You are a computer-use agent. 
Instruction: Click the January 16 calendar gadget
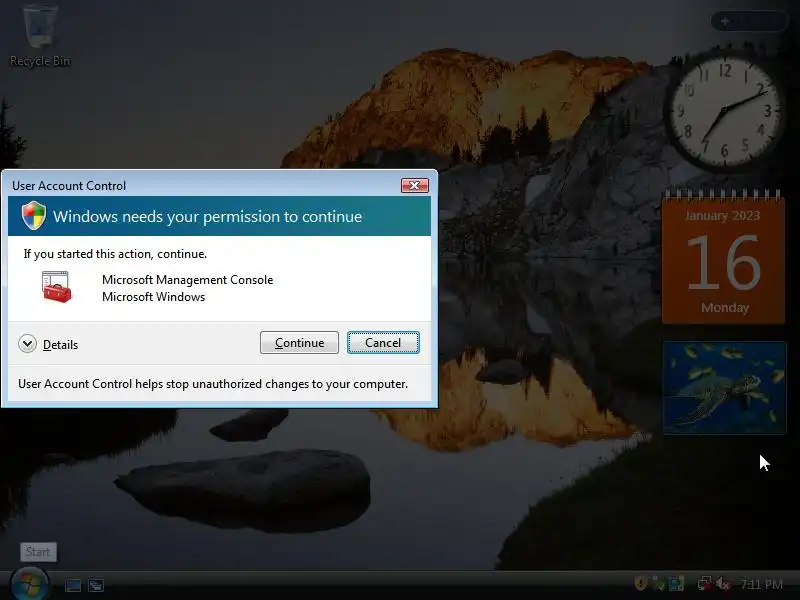[723, 257]
